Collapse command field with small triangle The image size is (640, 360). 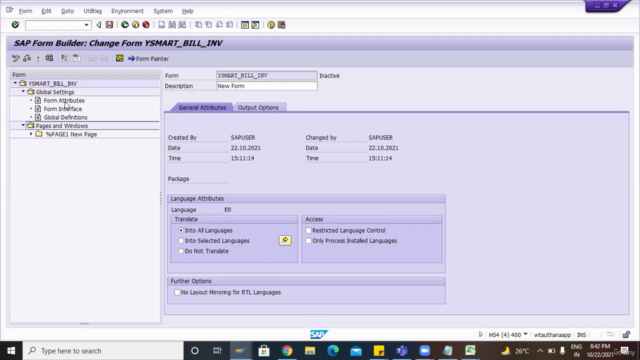98,25
